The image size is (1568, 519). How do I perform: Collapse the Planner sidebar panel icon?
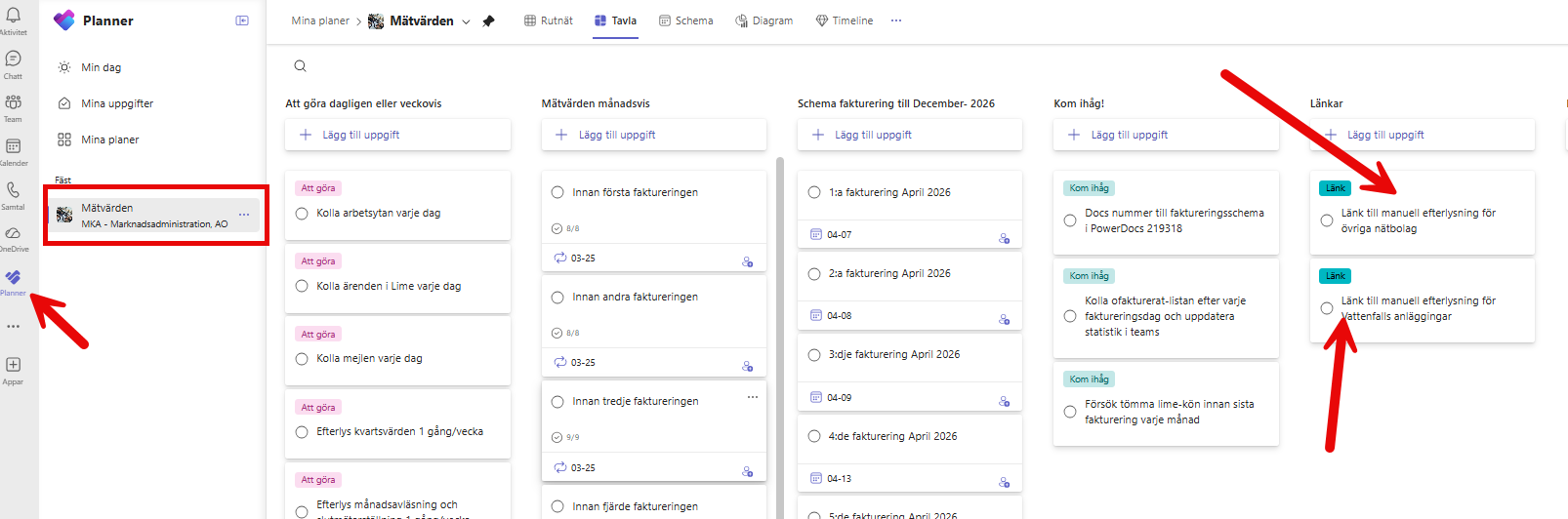pos(242,20)
